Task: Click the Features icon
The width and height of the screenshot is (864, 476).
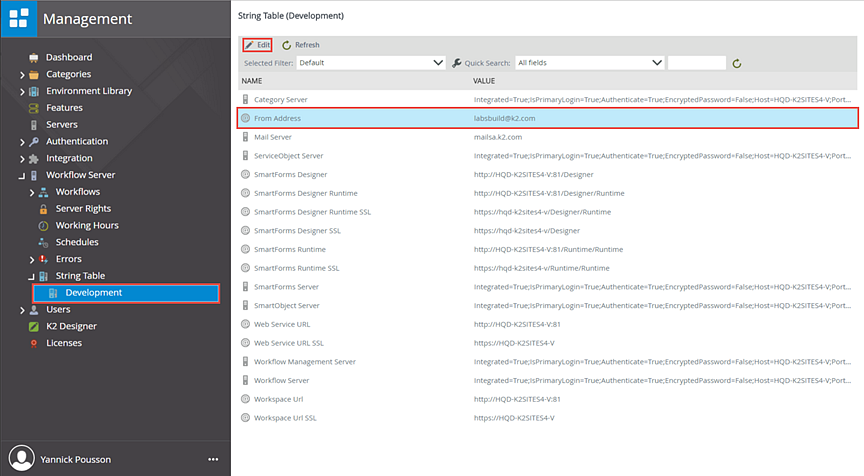Action: tap(34, 108)
